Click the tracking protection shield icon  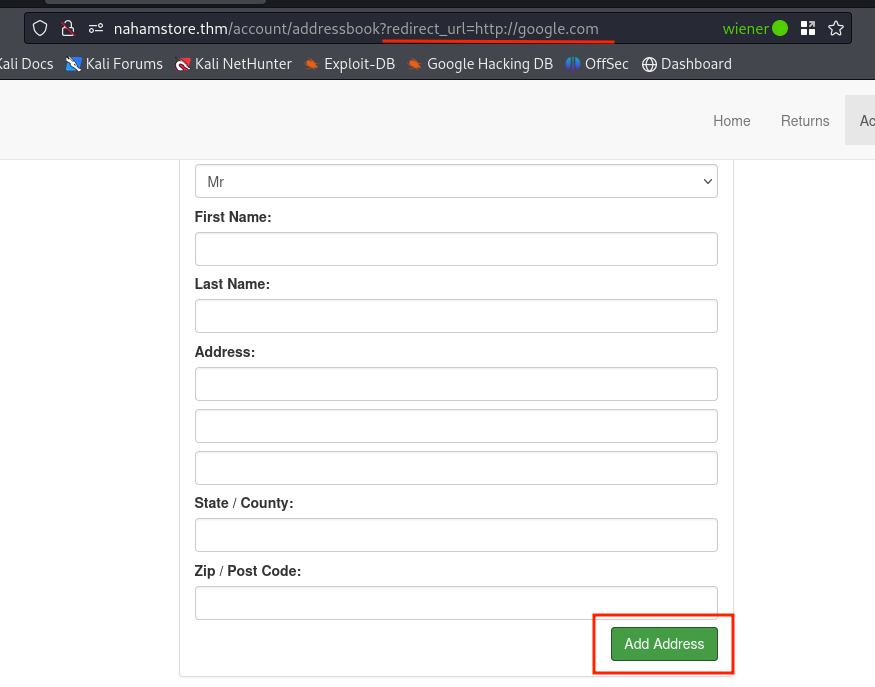[40, 28]
